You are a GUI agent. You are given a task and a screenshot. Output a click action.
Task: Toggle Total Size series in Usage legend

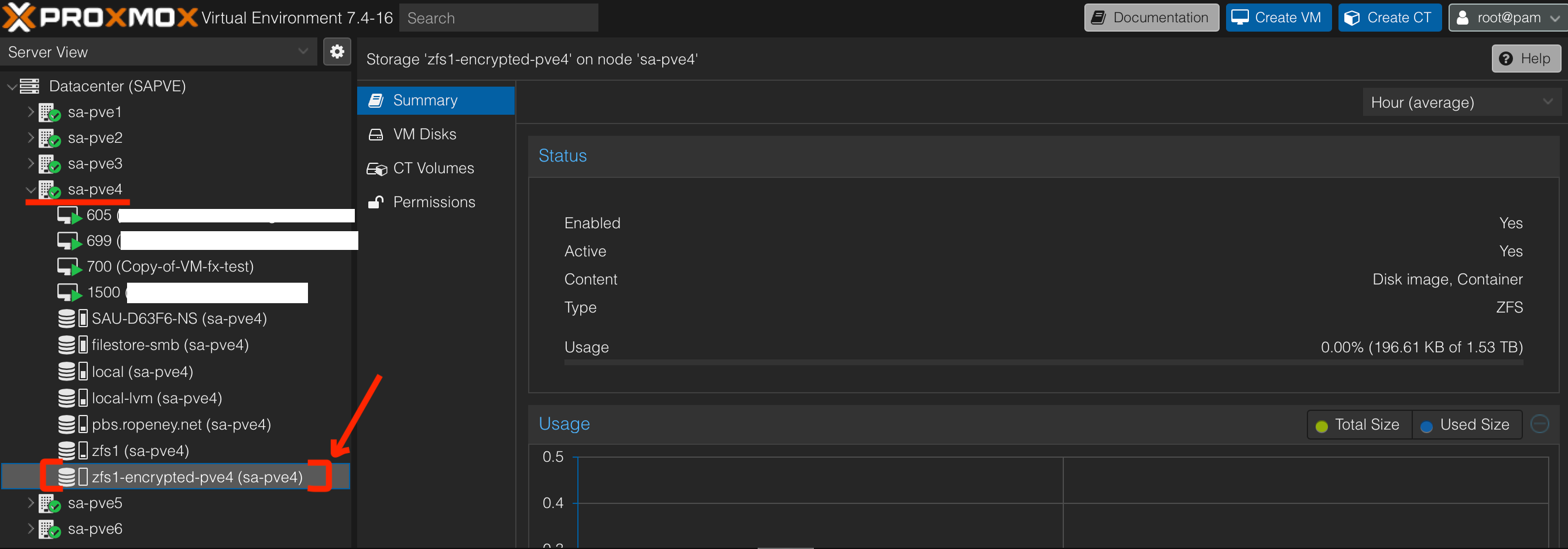[x=1358, y=425]
